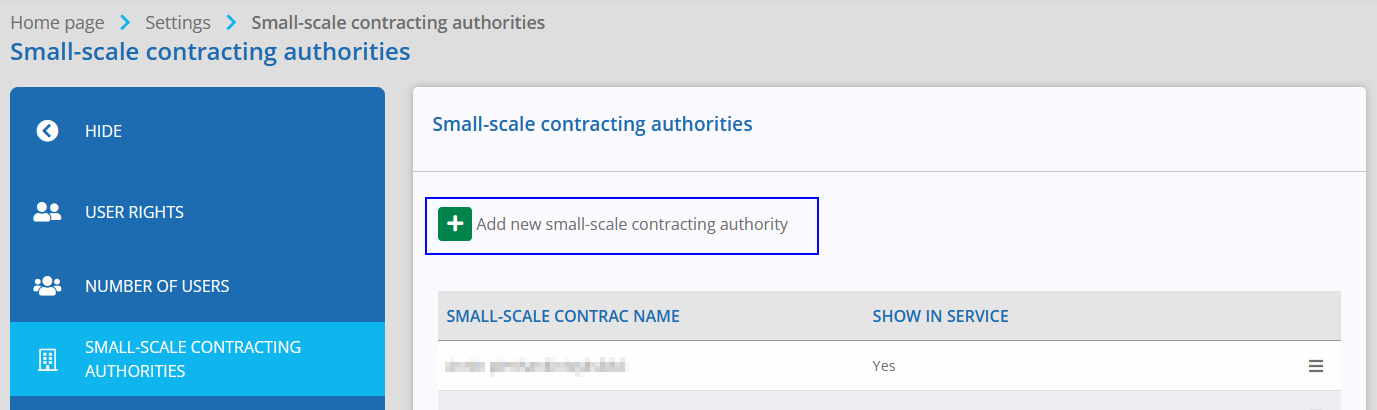The height and width of the screenshot is (410, 1377).
Task: Click Add new small-scale contracting authority text
Action: (x=632, y=224)
